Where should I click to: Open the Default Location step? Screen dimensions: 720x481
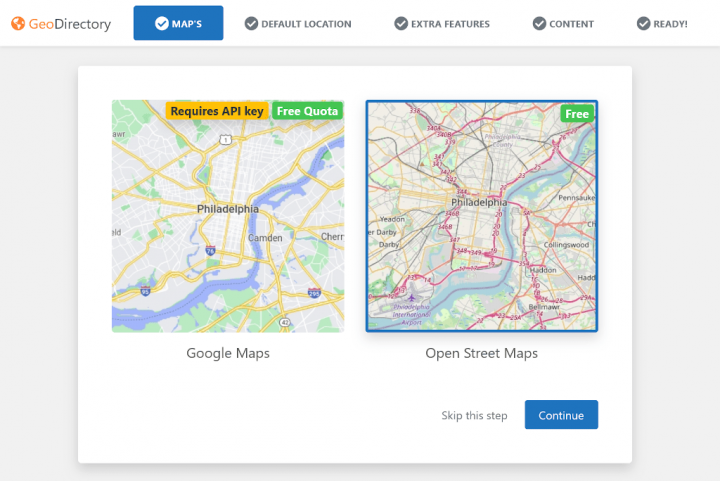(x=305, y=24)
